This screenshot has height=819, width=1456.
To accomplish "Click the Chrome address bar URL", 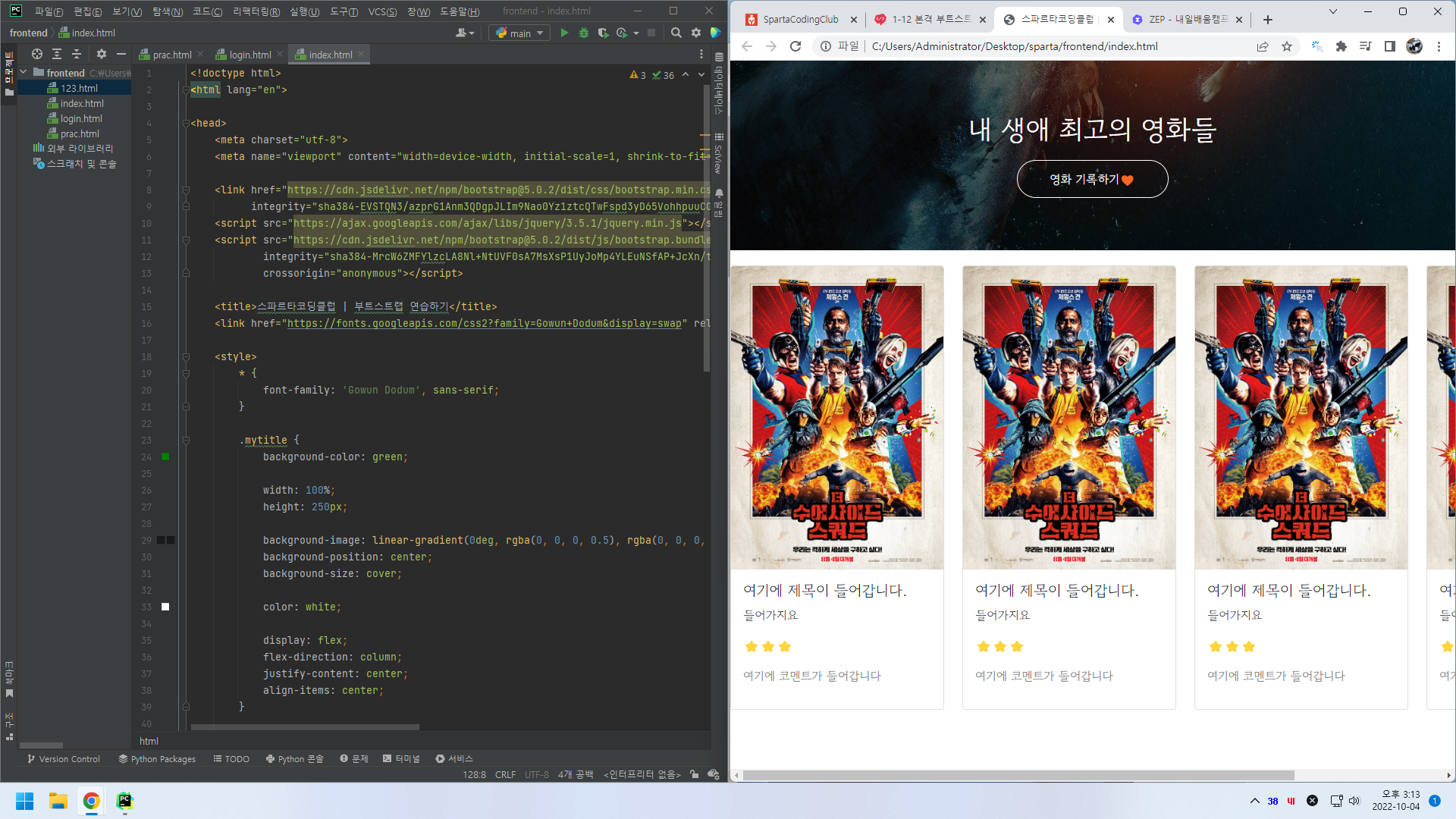I will pyautogui.click(x=1014, y=46).
